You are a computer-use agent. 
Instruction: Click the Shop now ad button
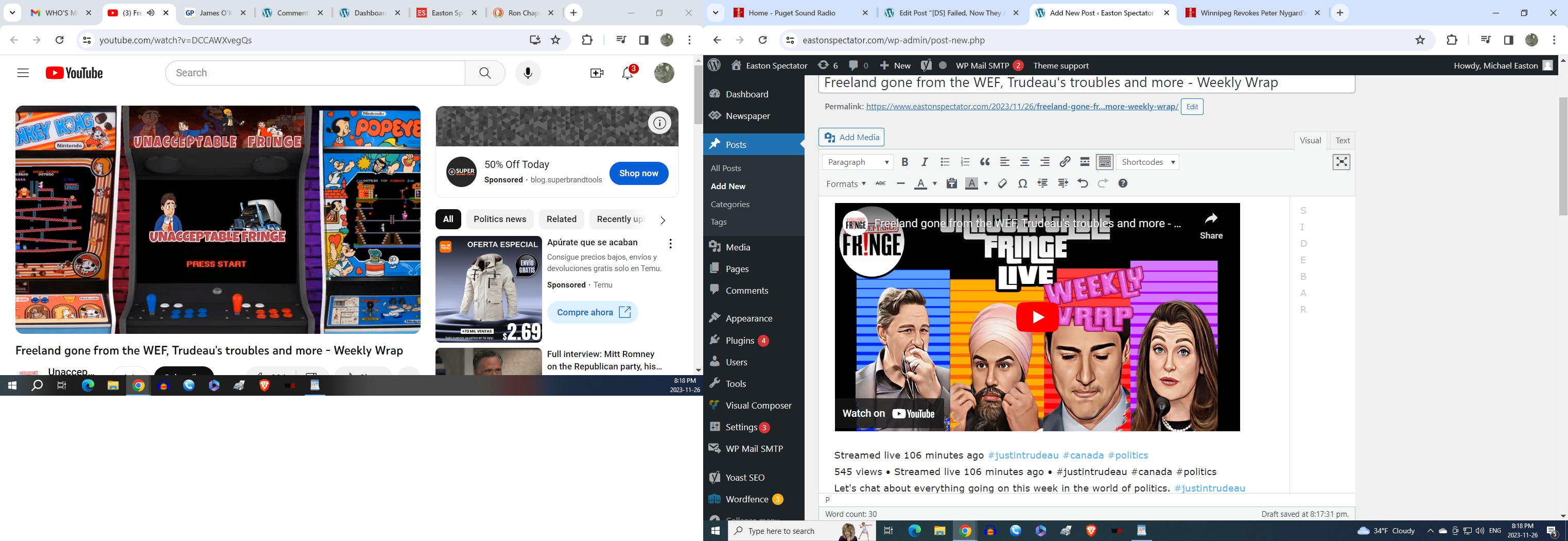point(638,173)
